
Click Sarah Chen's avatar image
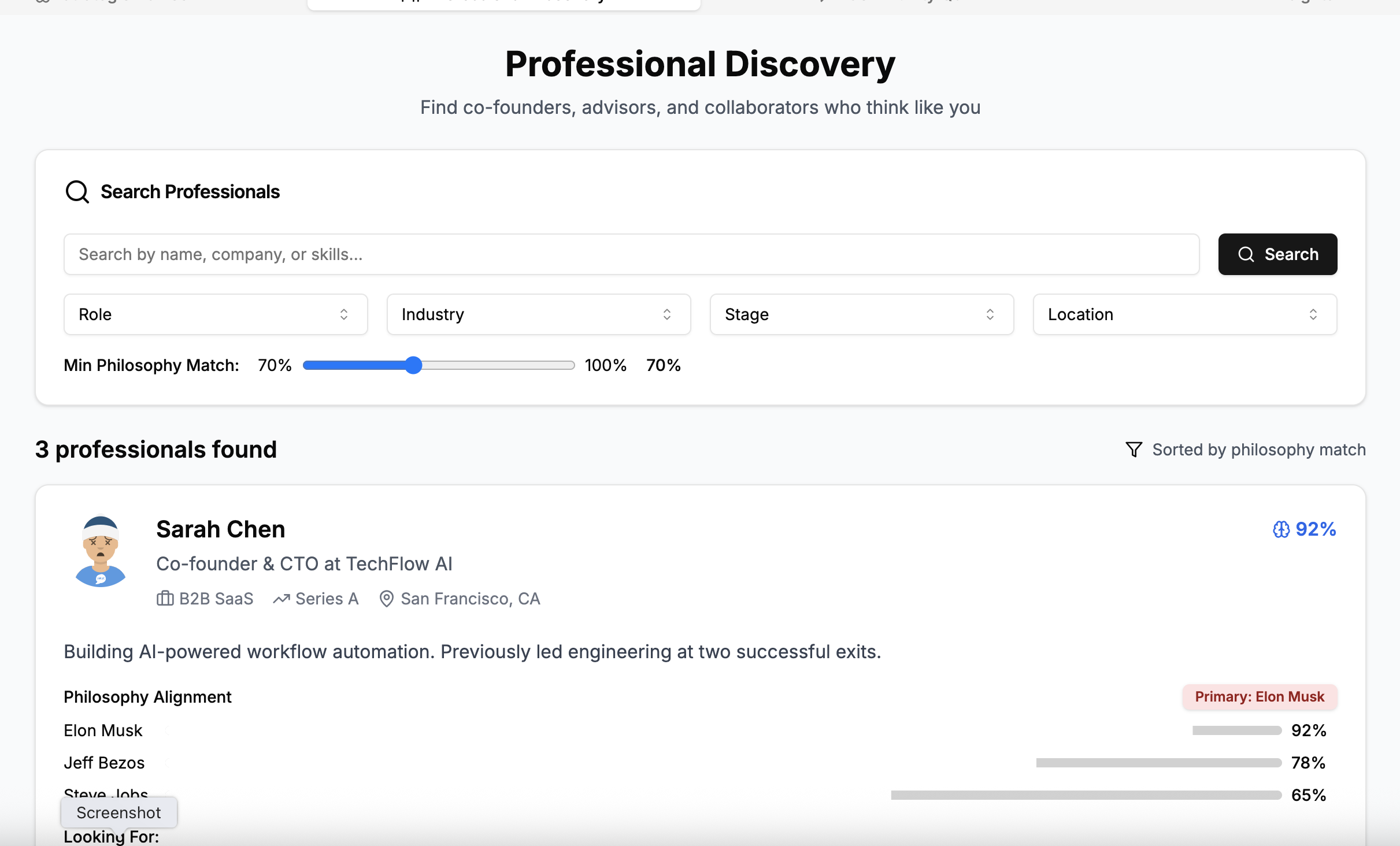(x=101, y=551)
